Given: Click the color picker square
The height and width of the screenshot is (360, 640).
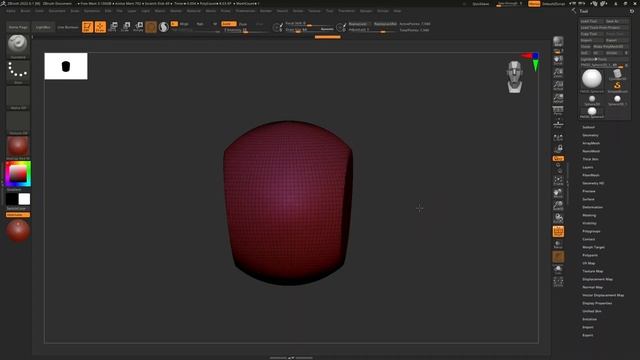Looking at the screenshot, I should [x=18, y=174].
